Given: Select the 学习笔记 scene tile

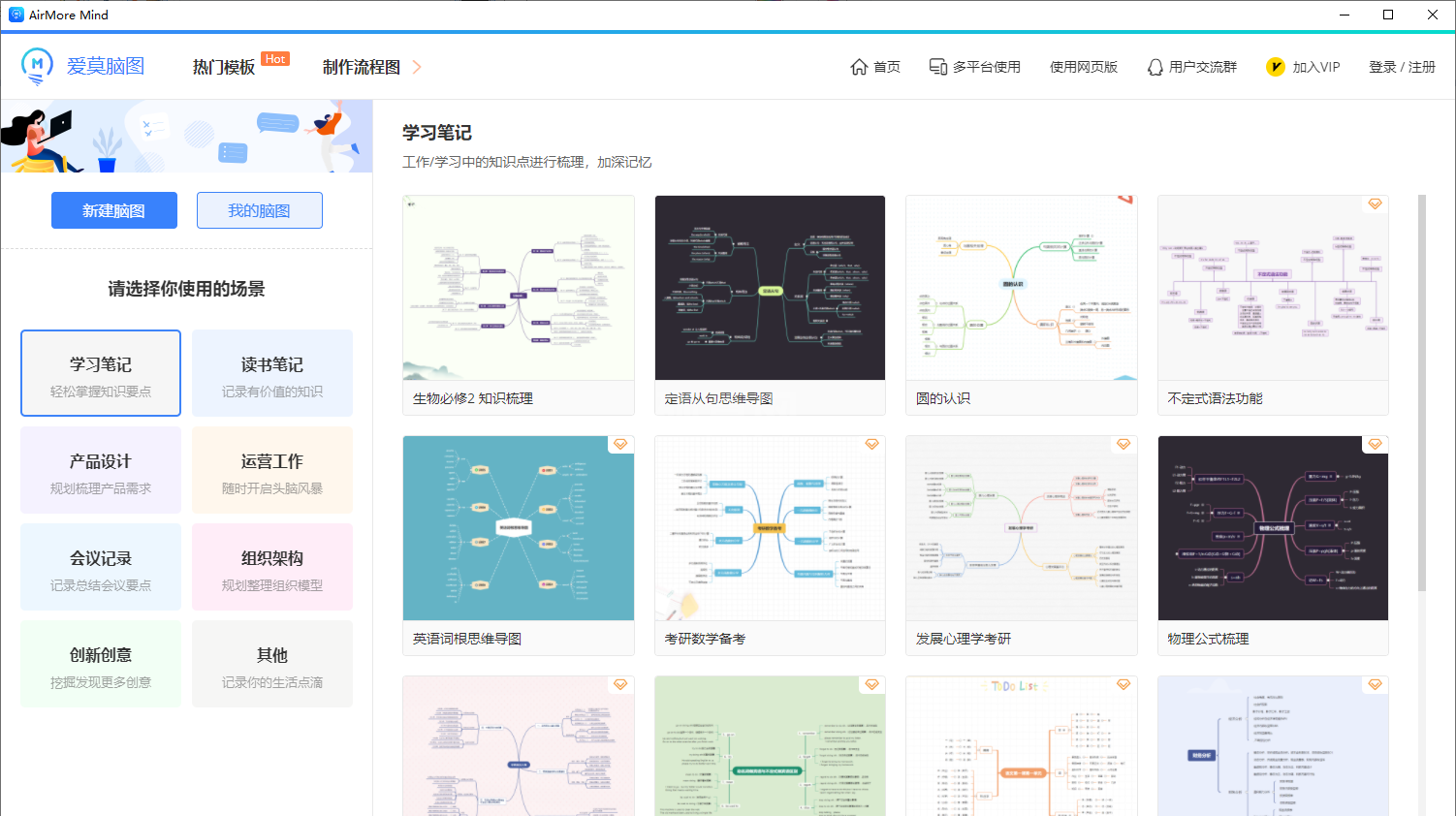Looking at the screenshot, I should click(101, 373).
